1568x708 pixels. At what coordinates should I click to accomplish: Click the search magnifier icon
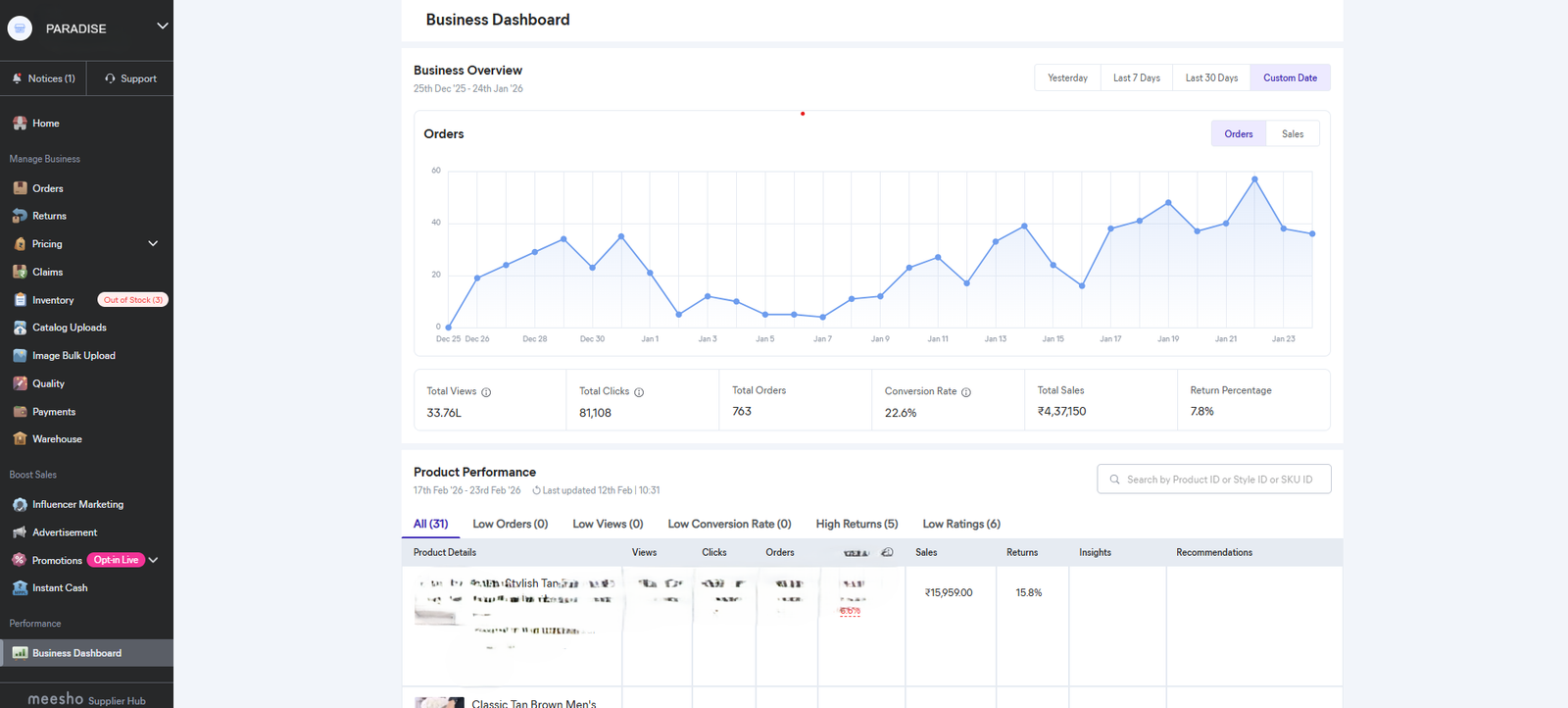coord(1114,480)
